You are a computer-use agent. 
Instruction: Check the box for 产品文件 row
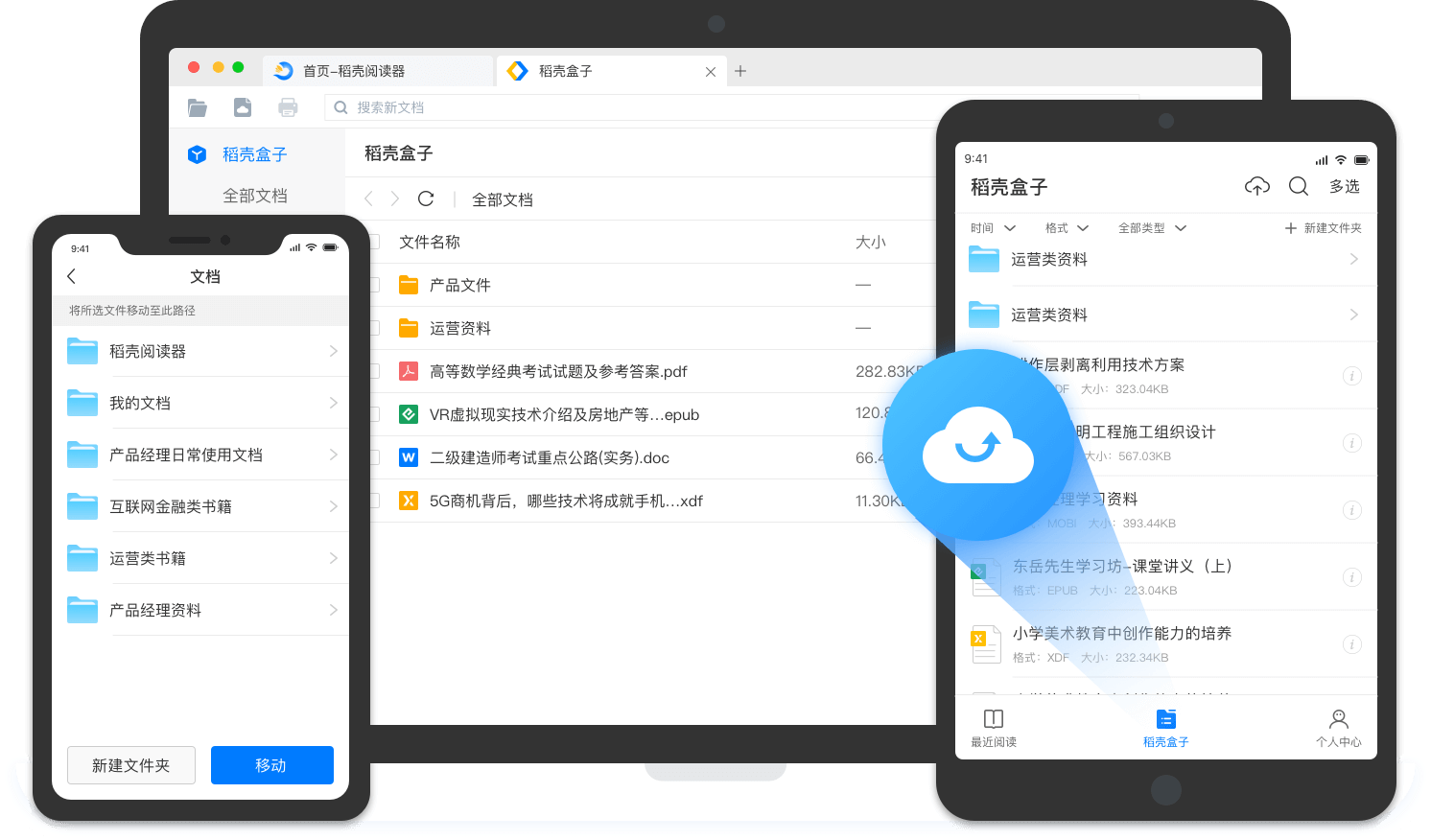pyautogui.click(x=375, y=285)
